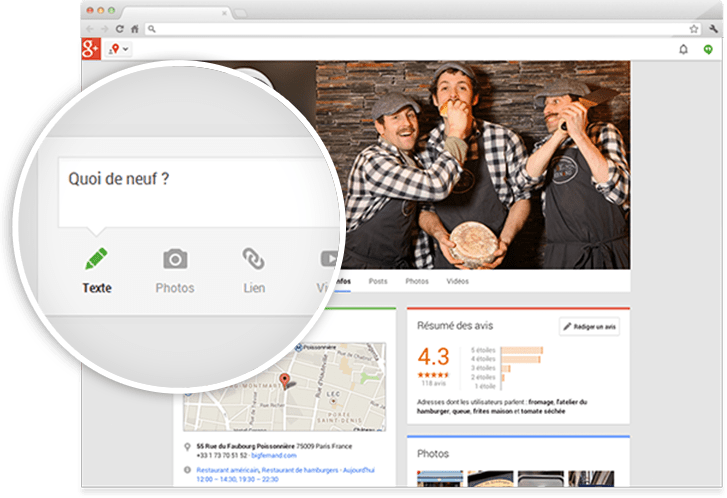The height and width of the screenshot is (498, 727).
Task: Switch to the Photos tab
Action: click(417, 282)
